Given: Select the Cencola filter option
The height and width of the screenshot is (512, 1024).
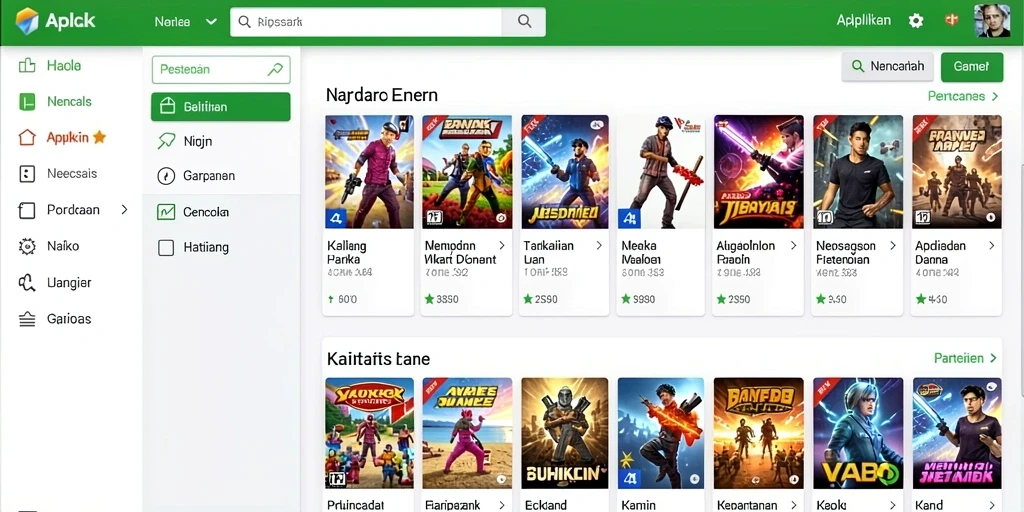Looking at the screenshot, I should click(206, 212).
